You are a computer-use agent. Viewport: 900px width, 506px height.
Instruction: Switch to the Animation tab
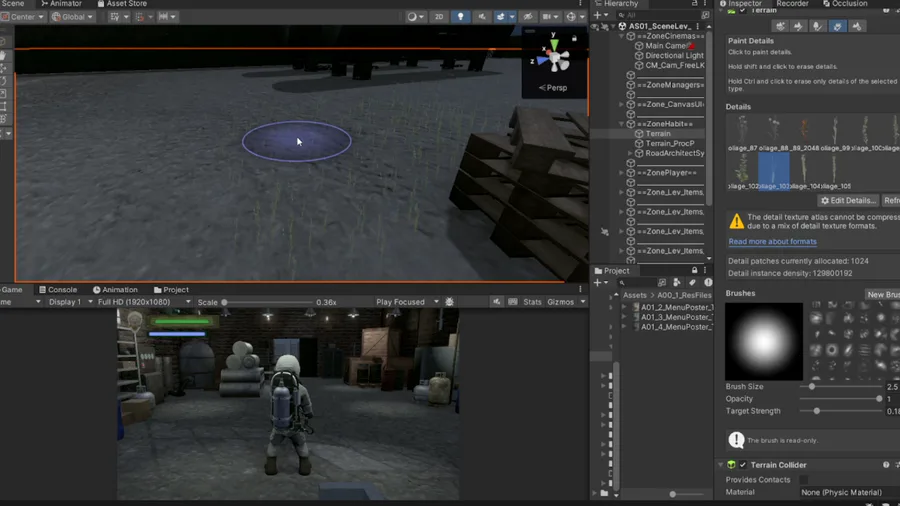(x=115, y=290)
